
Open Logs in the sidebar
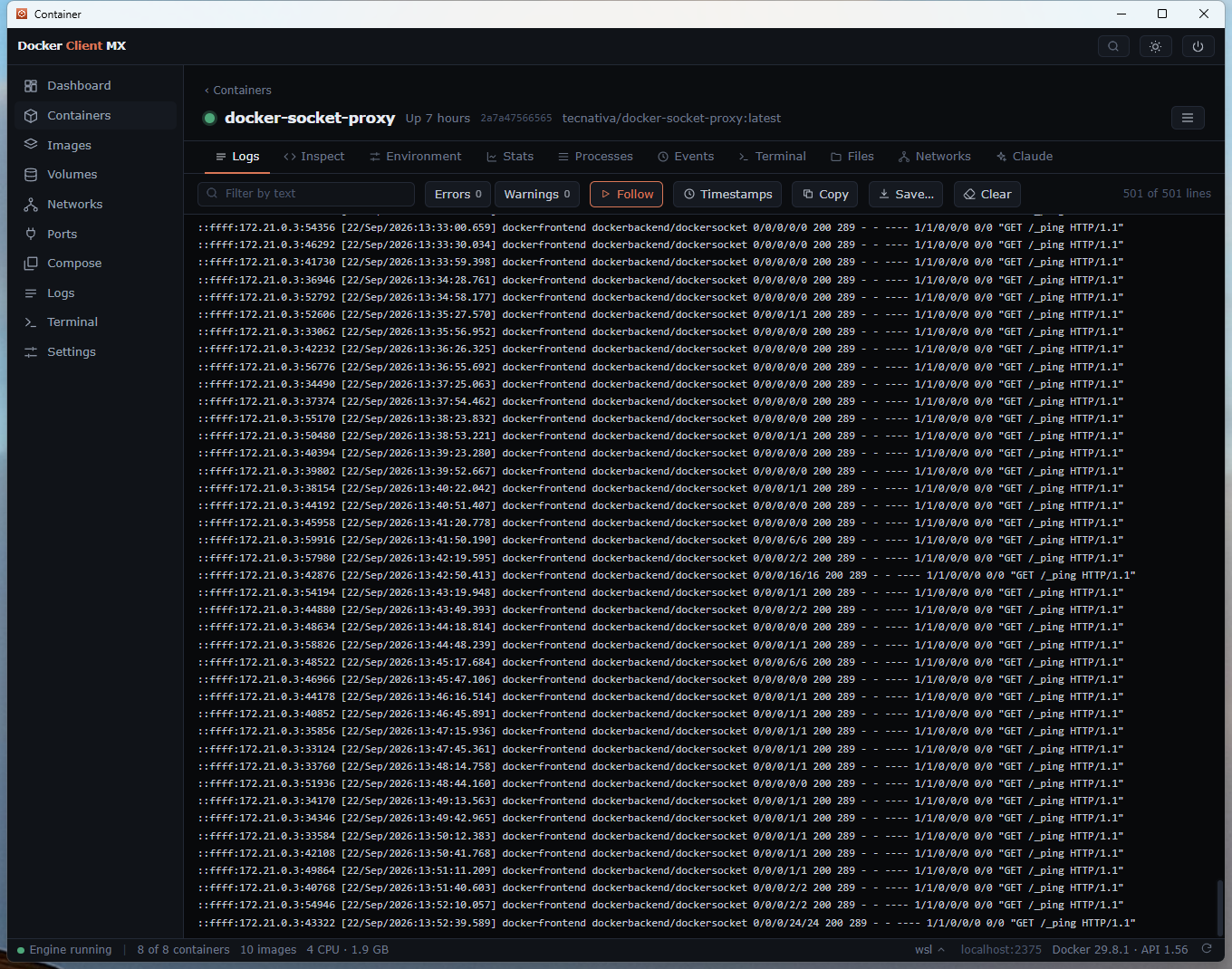click(x=95, y=293)
